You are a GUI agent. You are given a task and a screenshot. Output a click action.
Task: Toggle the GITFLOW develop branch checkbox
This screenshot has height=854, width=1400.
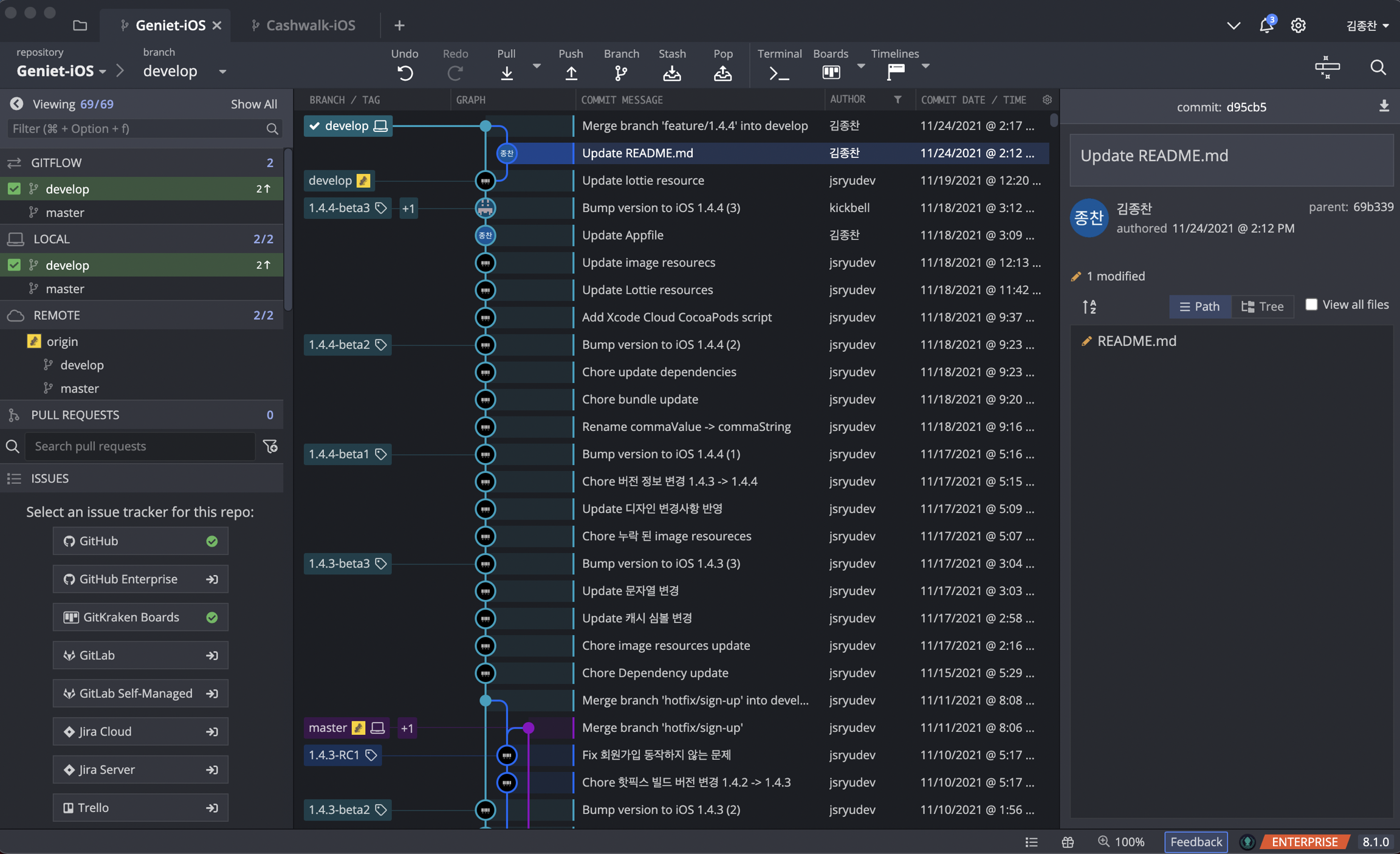14,189
